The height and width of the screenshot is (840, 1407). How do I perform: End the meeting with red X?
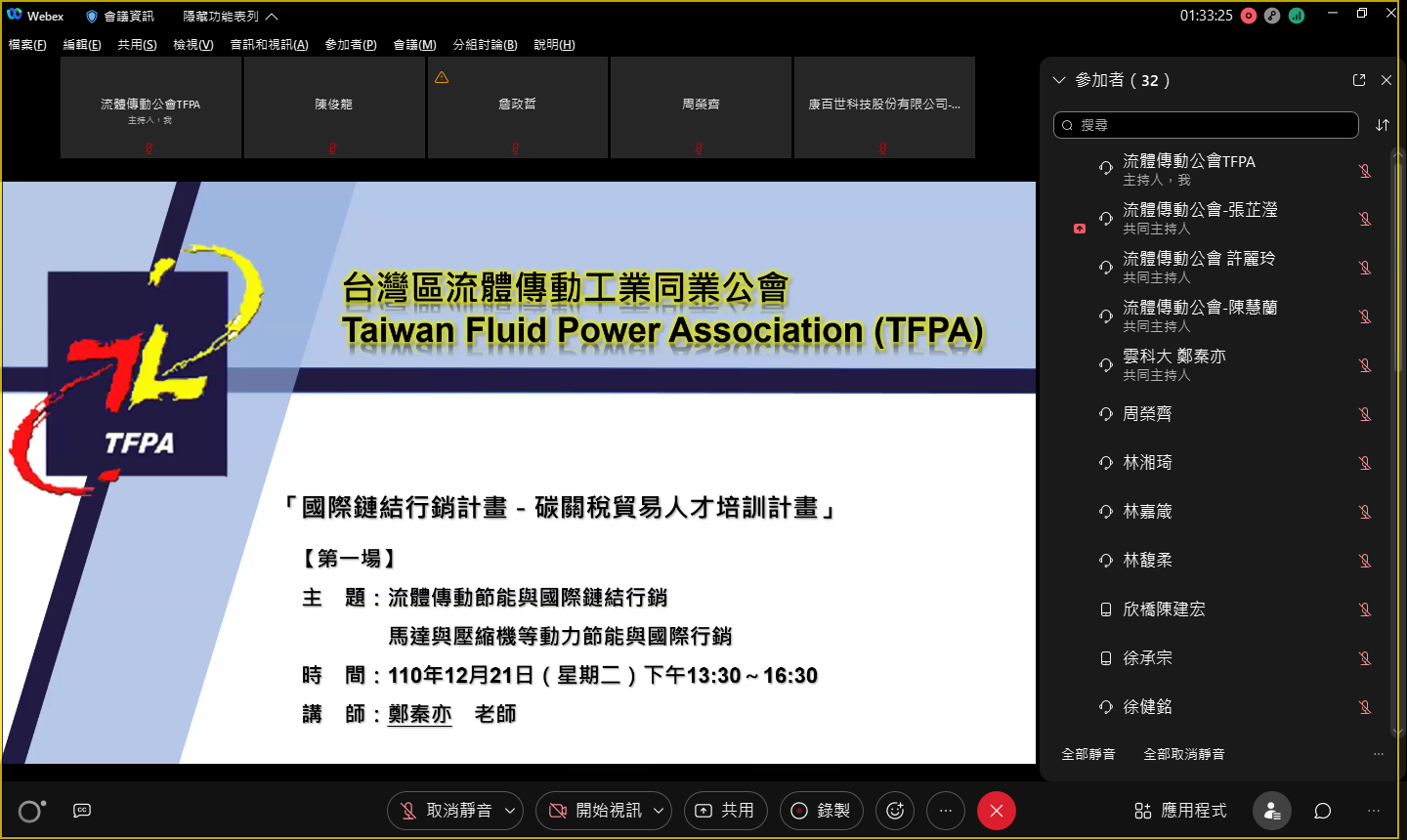pyautogui.click(x=997, y=811)
